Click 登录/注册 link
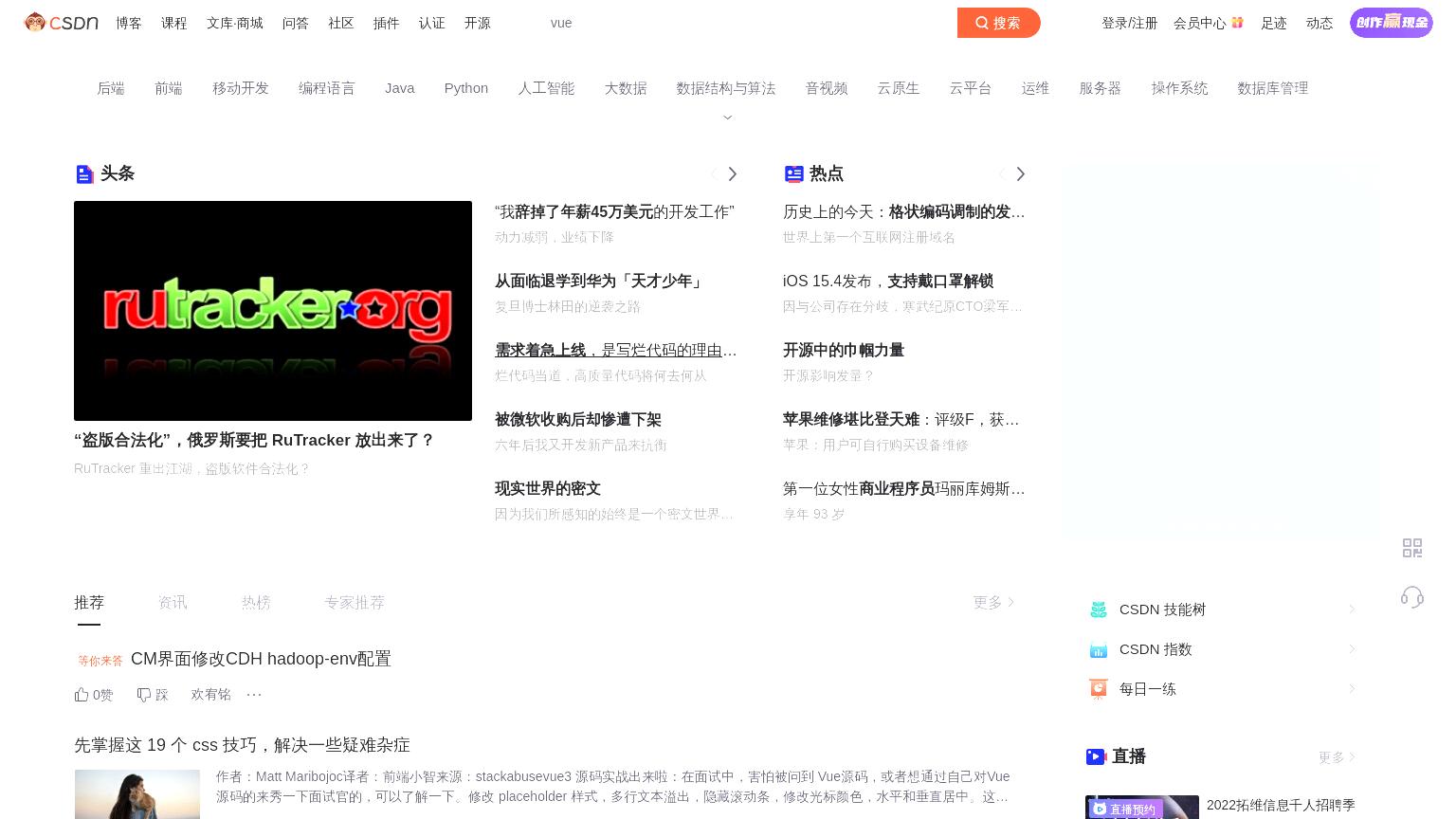The width and height of the screenshot is (1456, 819). coord(1130,23)
